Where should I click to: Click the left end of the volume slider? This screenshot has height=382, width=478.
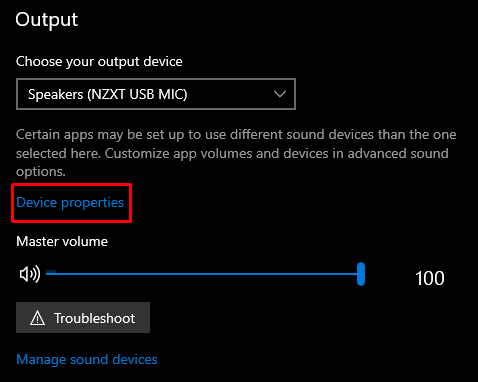[x=48, y=274]
